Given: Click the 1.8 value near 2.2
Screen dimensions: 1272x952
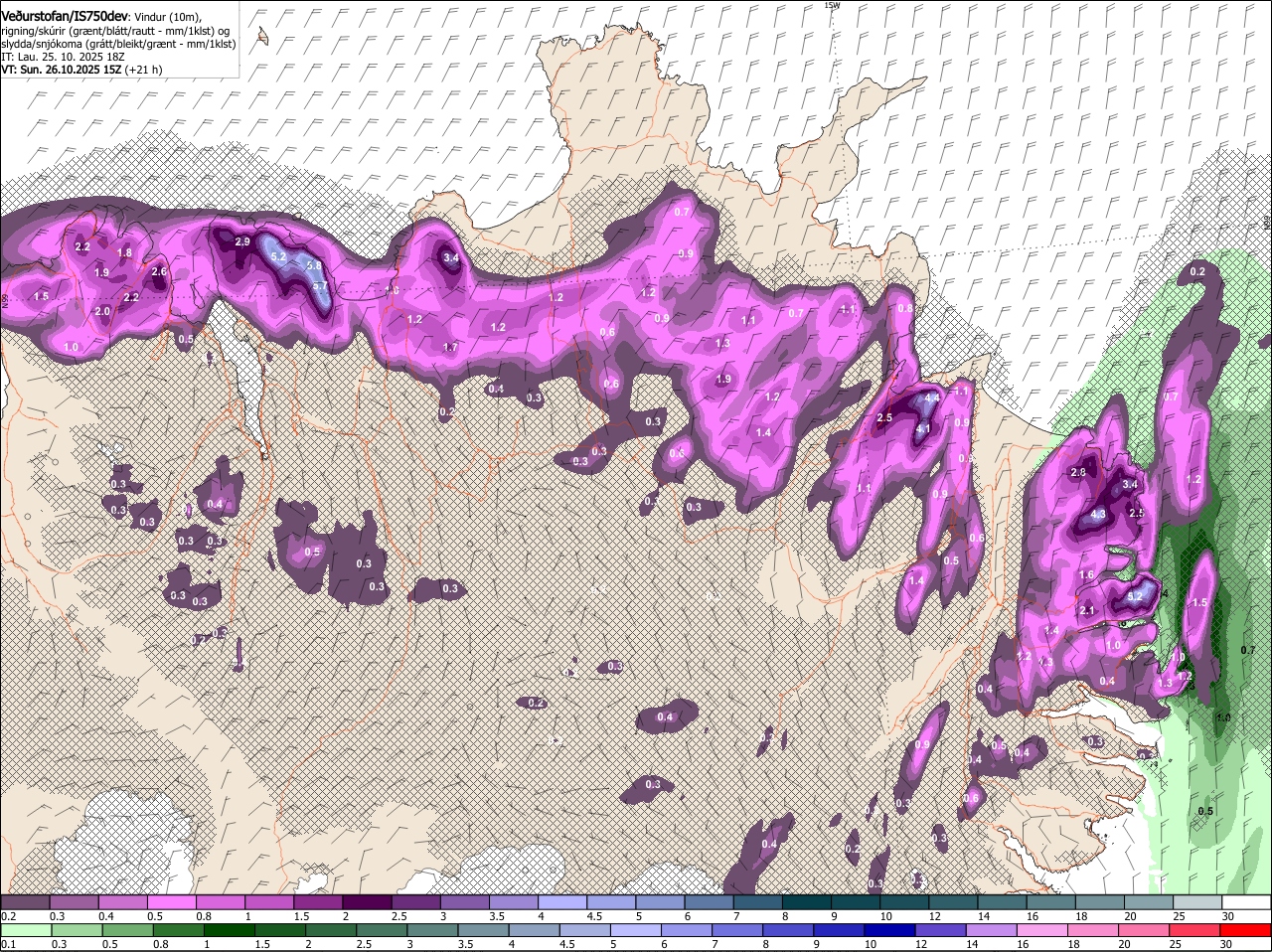Looking at the screenshot, I should [124, 253].
